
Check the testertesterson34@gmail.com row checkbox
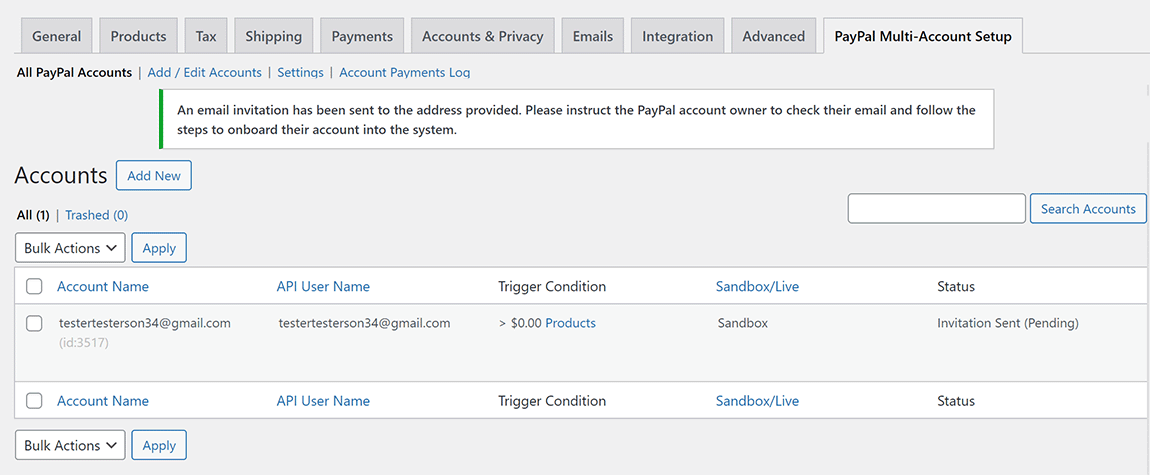click(x=34, y=323)
